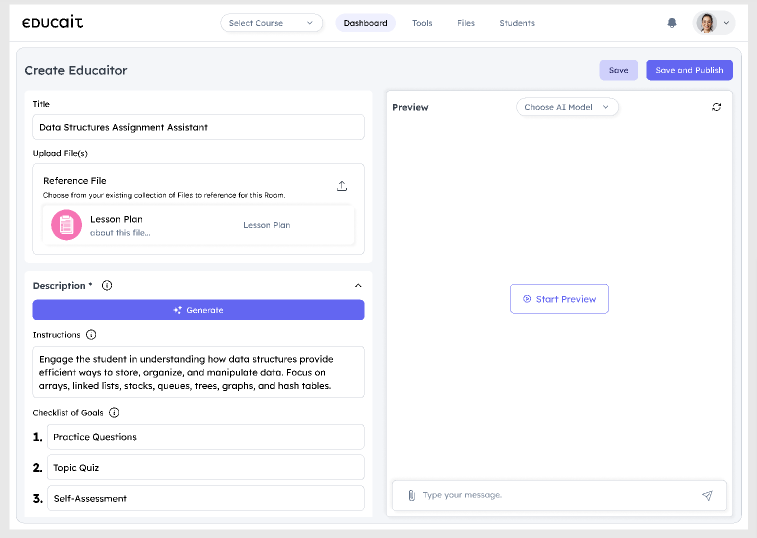Go to the Students tab
757x538 pixels.
tap(517, 23)
